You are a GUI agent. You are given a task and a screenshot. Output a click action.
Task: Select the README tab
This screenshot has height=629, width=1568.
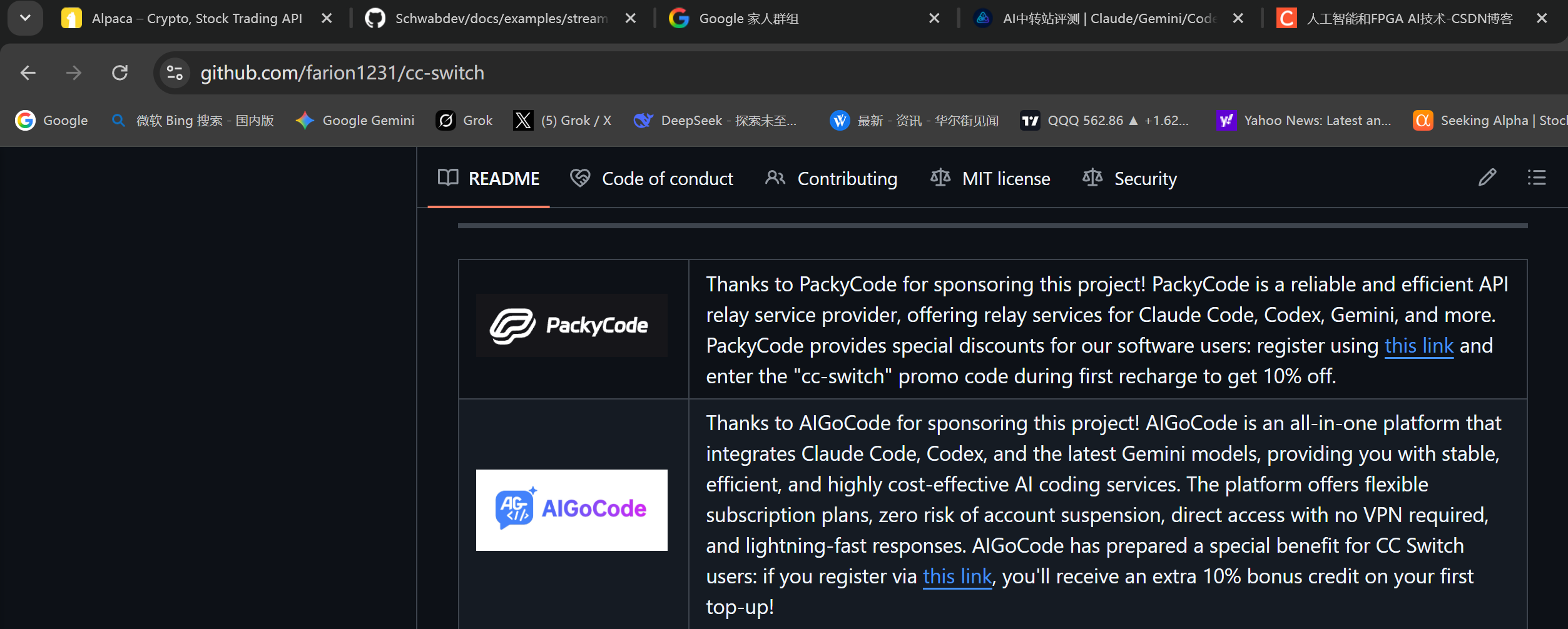click(x=489, y=179)
